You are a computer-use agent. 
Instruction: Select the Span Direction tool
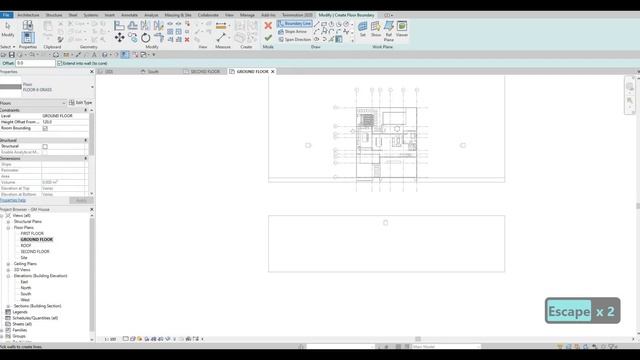pyautogui.click(x=294, y=40)
